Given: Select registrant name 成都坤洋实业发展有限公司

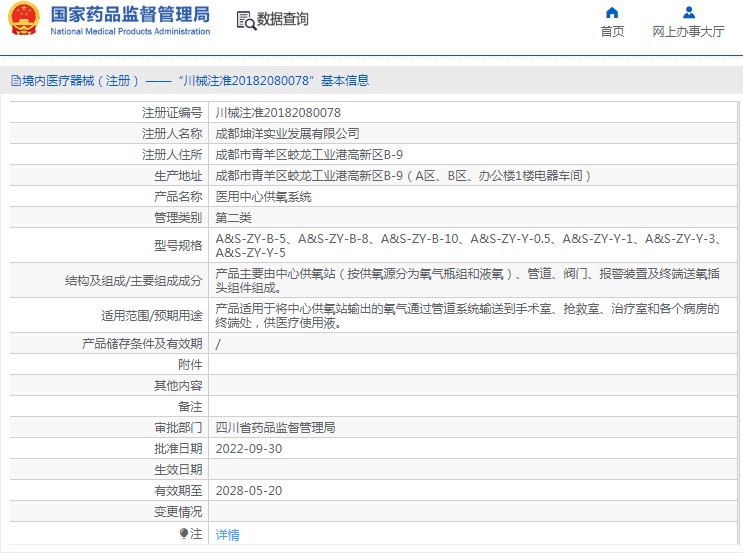Looking at the screenshot, I should click(287, 134).
